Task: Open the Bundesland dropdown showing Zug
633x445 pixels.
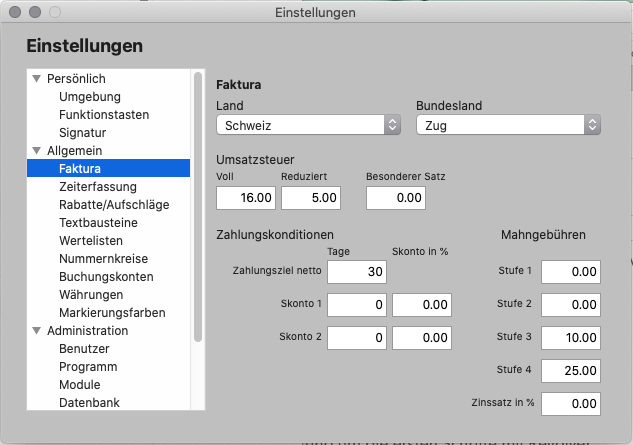Action: (x=508, y=125)
